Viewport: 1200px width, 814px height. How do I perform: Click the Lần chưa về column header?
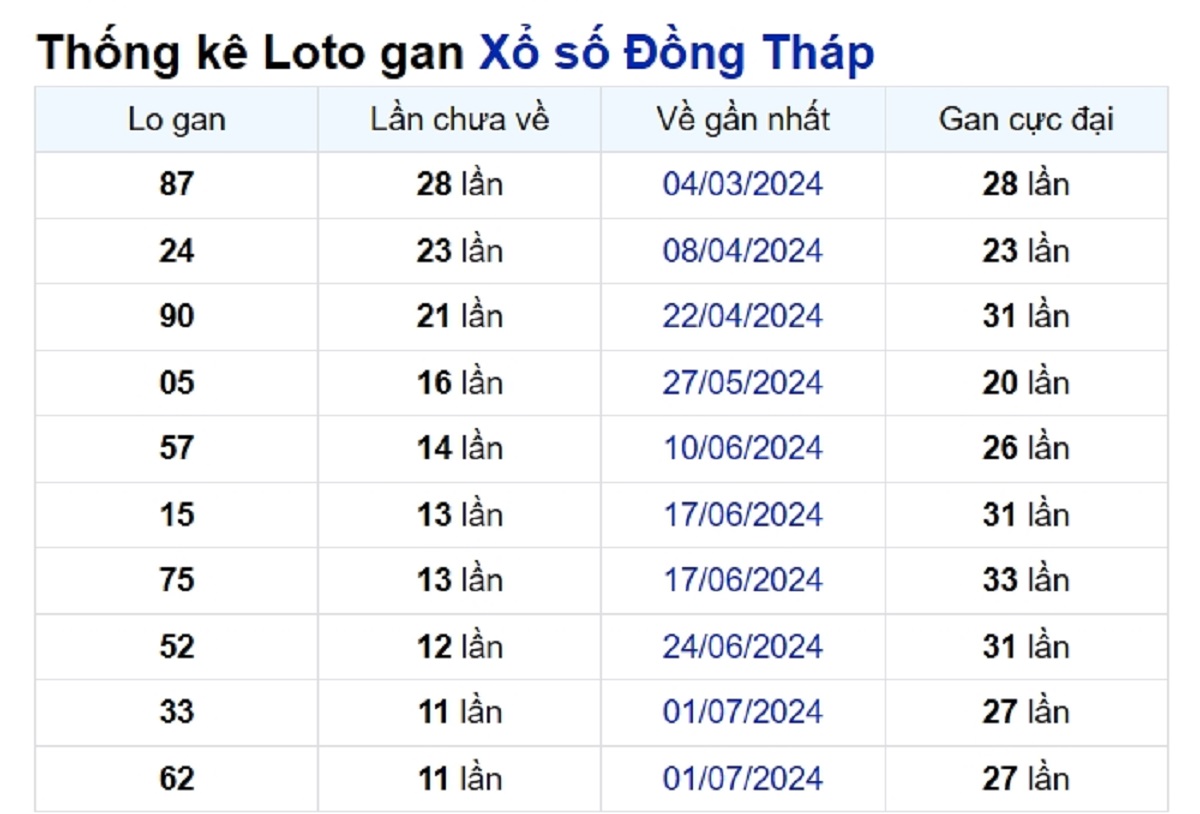pyautogui.click(x=460, y=120)
